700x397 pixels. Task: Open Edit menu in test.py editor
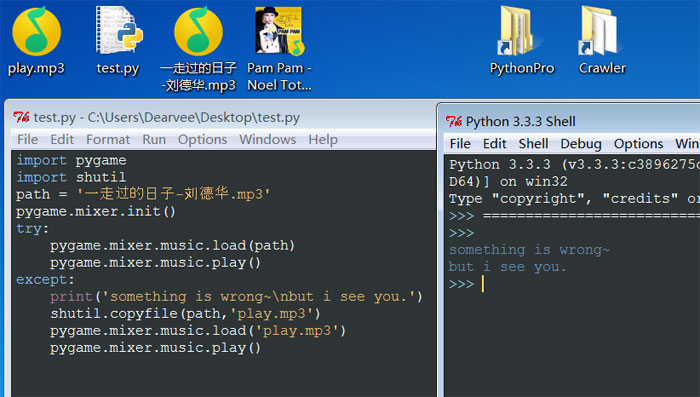[x=62, y=139]
